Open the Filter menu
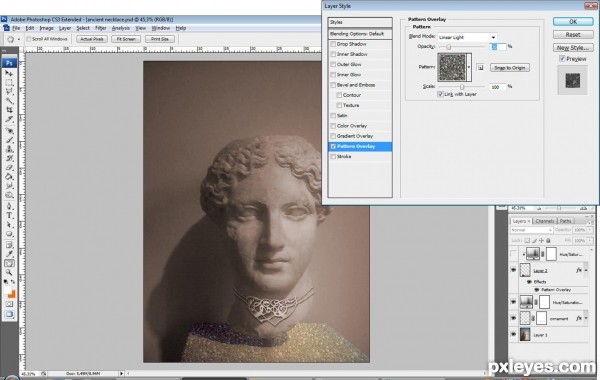This screenshot has height=380, width=600. 100,28
